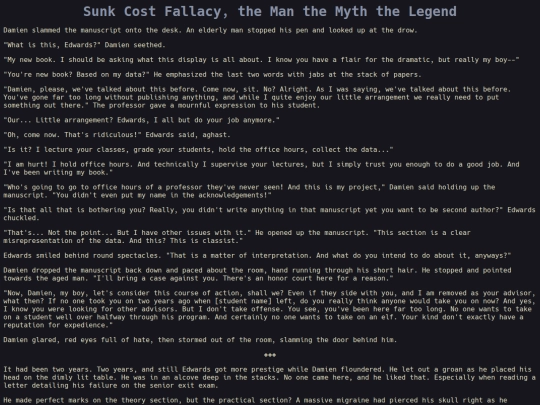This screenshot has width=540, height=405.
Task: Click the line "Oh, come now. That's ridiculous!"
Action: (117, 135)
